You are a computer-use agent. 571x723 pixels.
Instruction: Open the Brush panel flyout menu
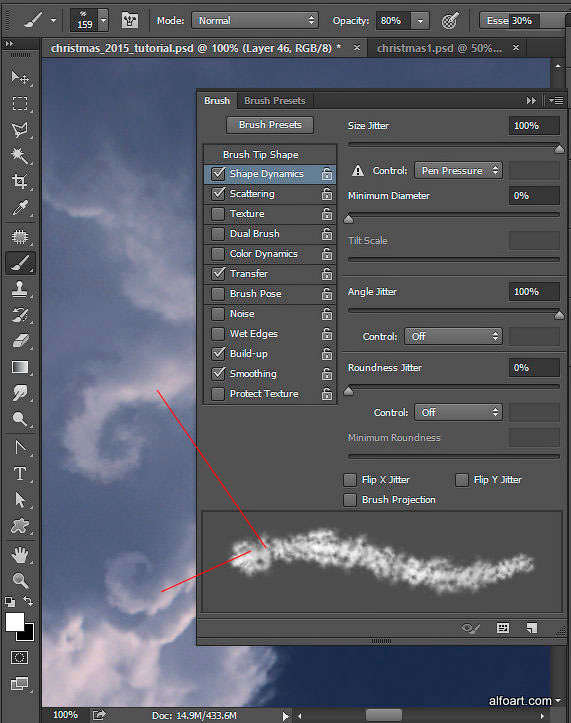[556, 101]
